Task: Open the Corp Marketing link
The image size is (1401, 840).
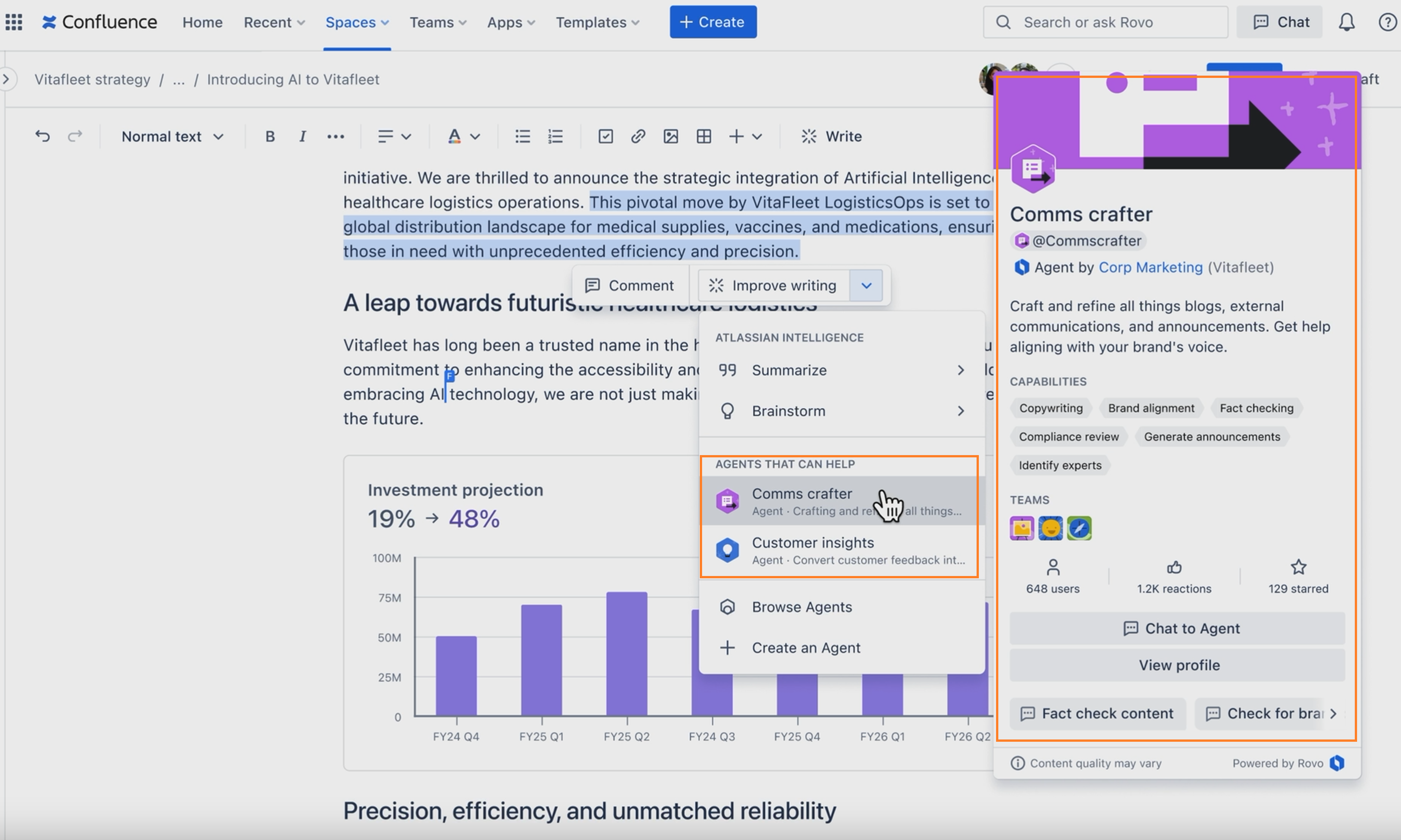Action: click(1150, 267)
